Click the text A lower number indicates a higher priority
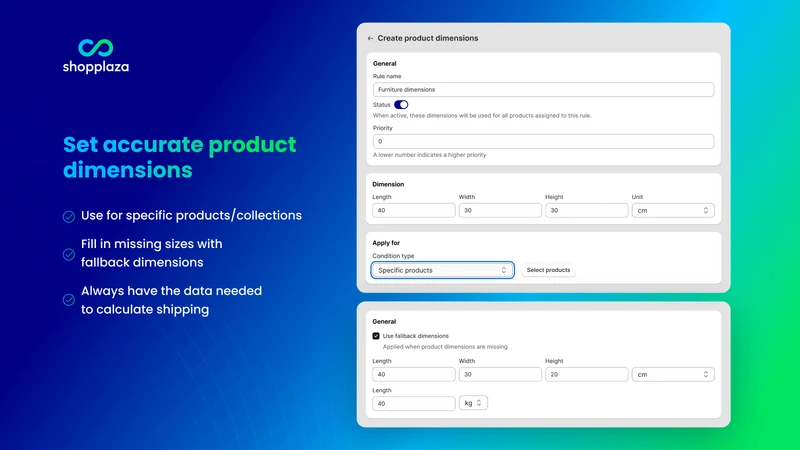This screenshot has height=450, width=800. [430, 155]
